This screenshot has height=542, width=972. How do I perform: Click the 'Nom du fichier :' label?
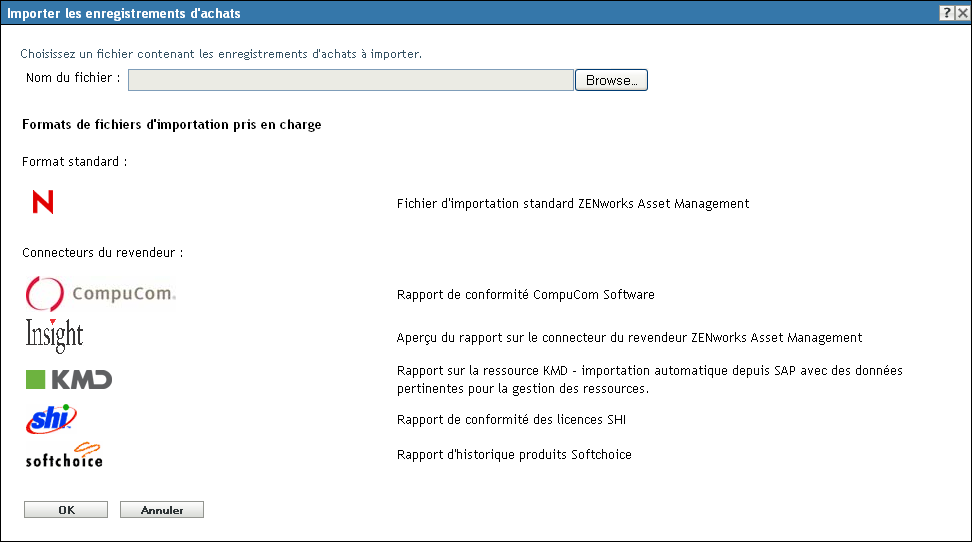[x=73, y=77]
